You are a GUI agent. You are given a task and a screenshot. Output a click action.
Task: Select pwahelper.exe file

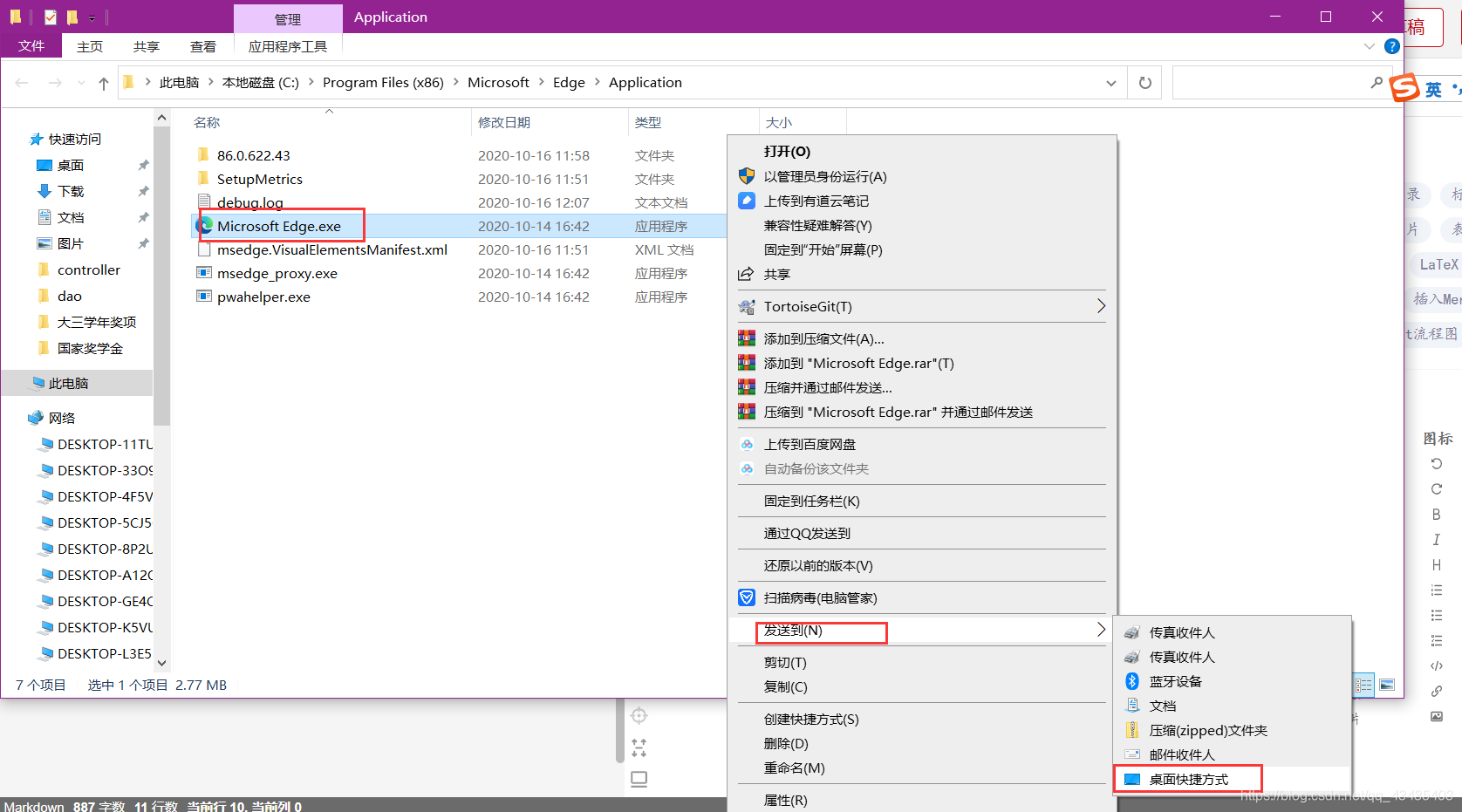pyautogui.click(x=263, y=297)
